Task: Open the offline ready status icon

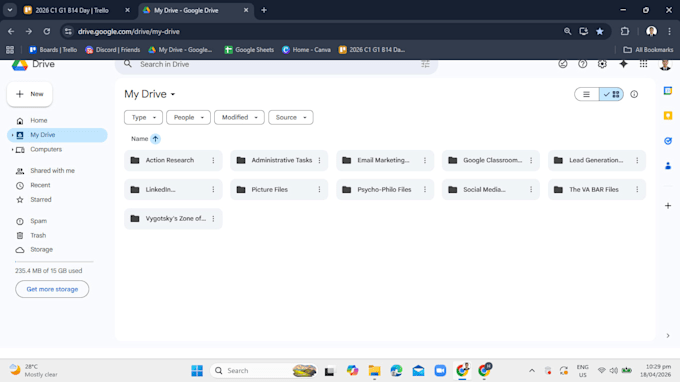Action: click(562, 64)
